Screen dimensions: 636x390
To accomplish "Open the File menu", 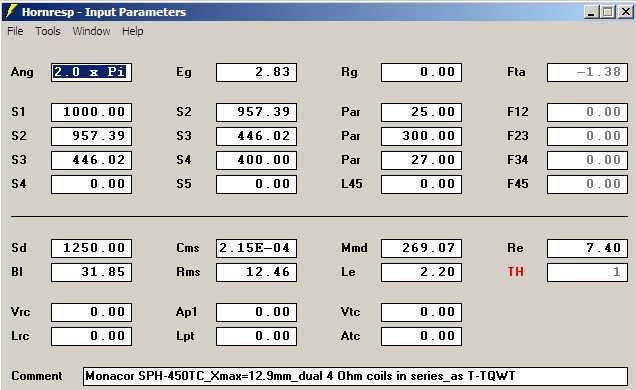I will tap(15, 31).
